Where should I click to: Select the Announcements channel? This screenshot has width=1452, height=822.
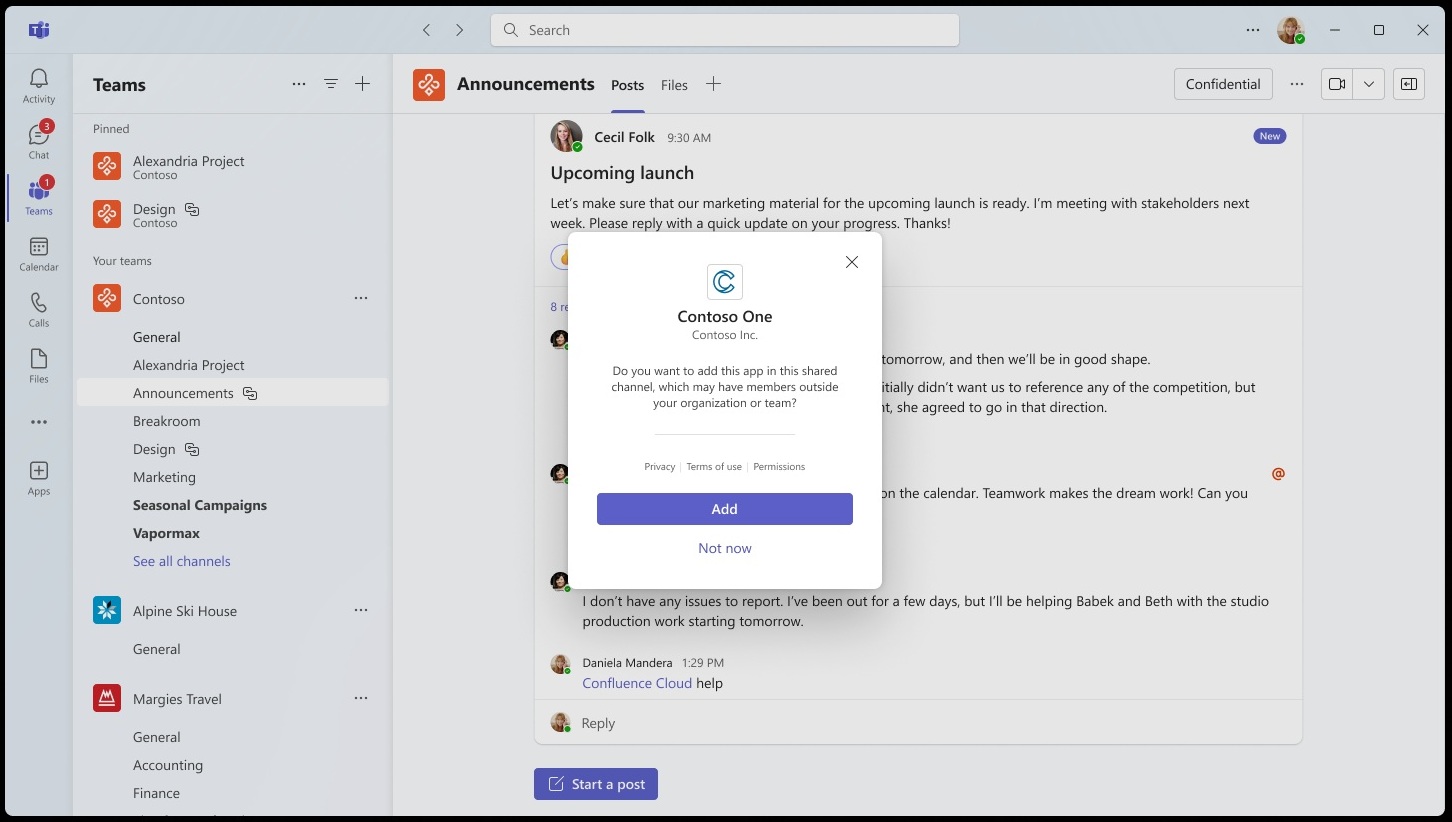click(x=232, y=393)
